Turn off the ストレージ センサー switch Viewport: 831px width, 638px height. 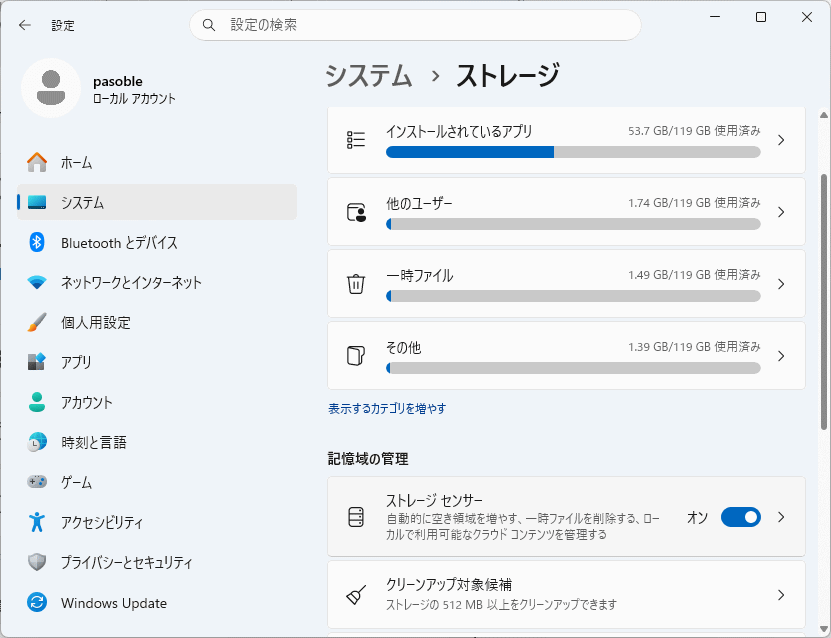tap(740, 517)
